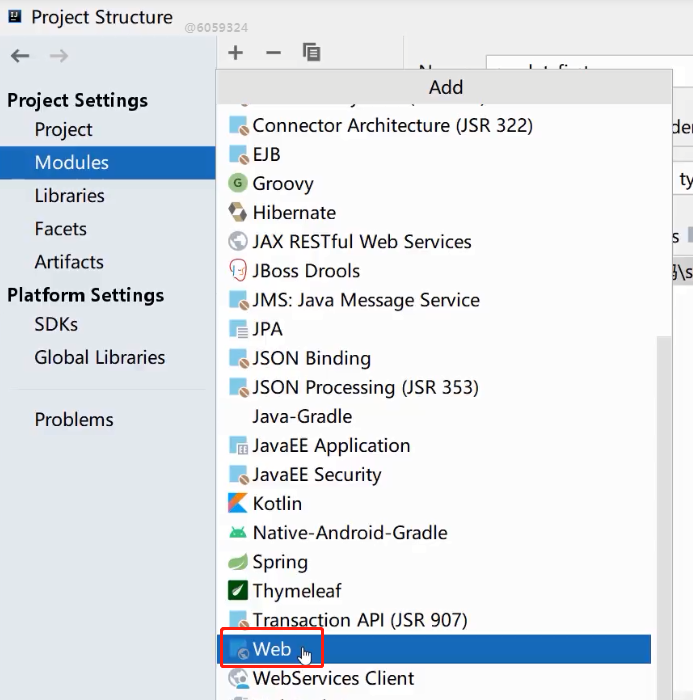Click the Add plus icon in toolbar

tap(236, 53)
